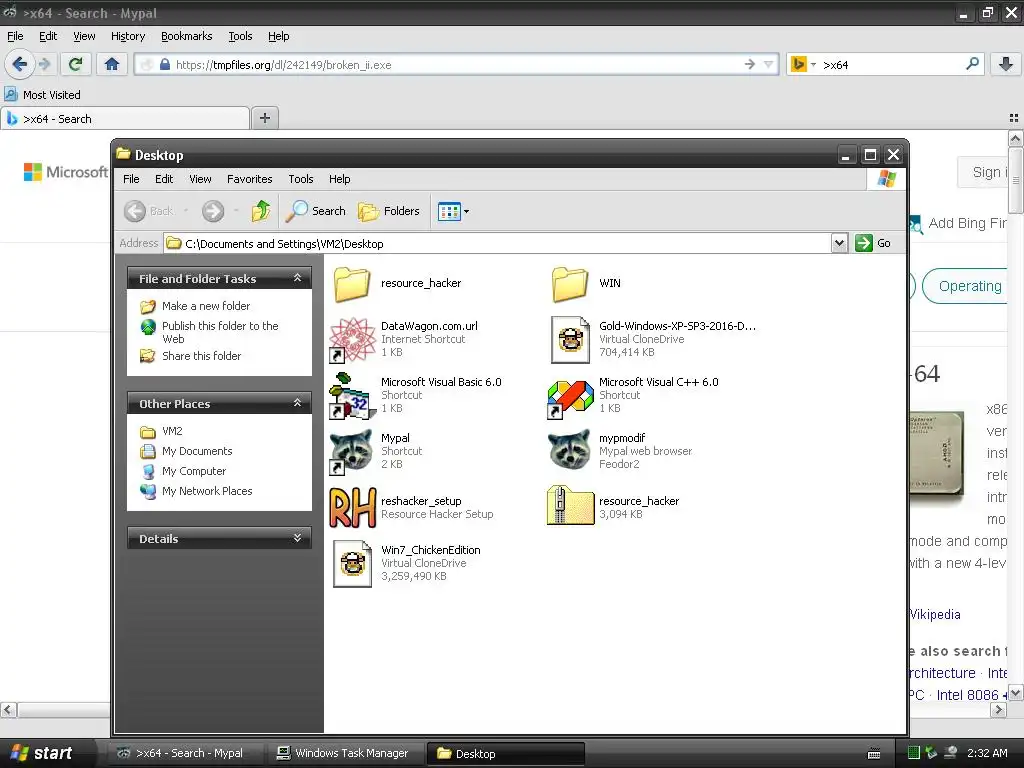Open a new tab with plus button
Image resolution: width=1024 pixels, height=768 pixels.
264,118
